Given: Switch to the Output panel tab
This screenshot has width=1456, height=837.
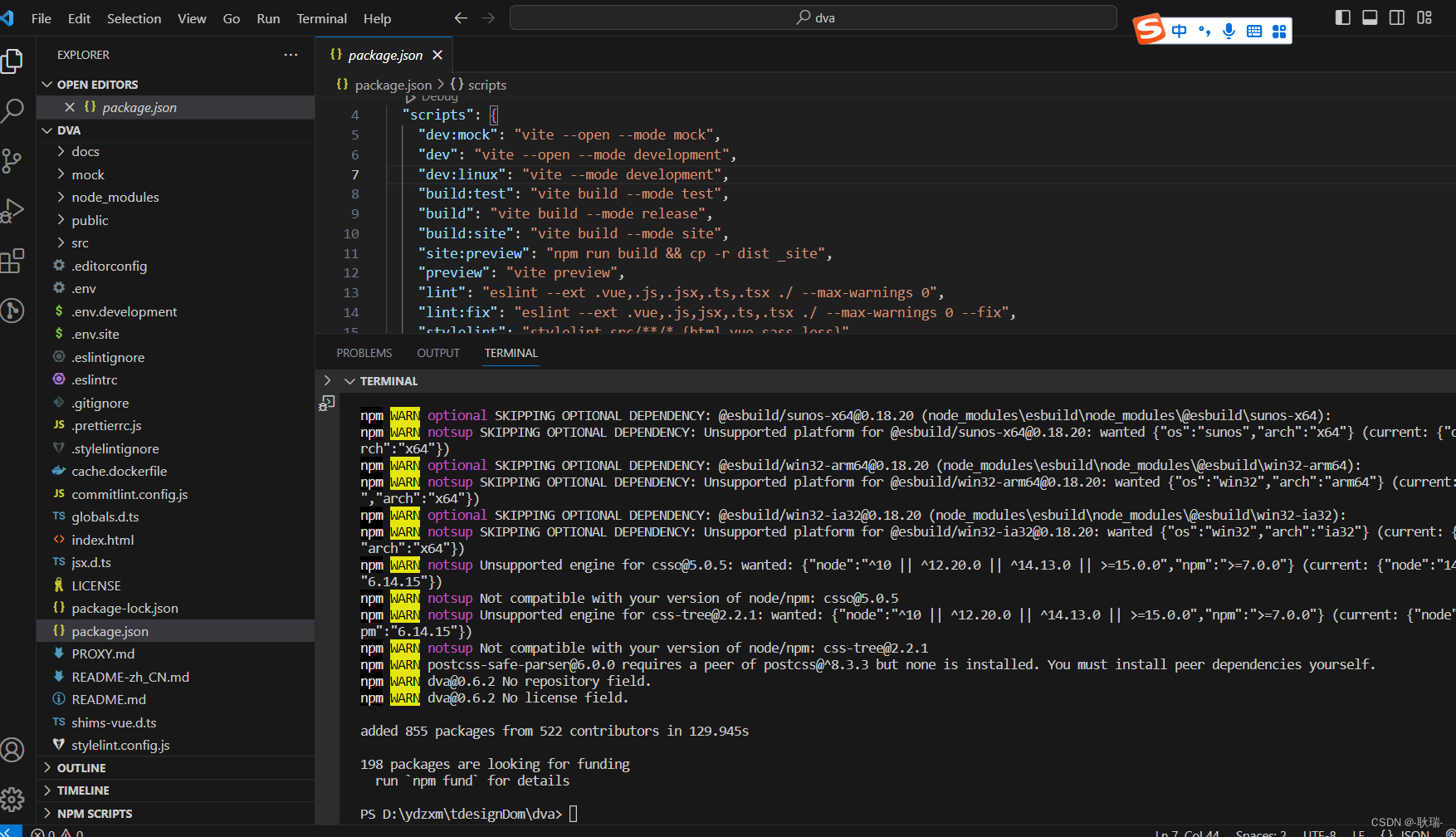Looking at the screenshot, I should 438,353.
